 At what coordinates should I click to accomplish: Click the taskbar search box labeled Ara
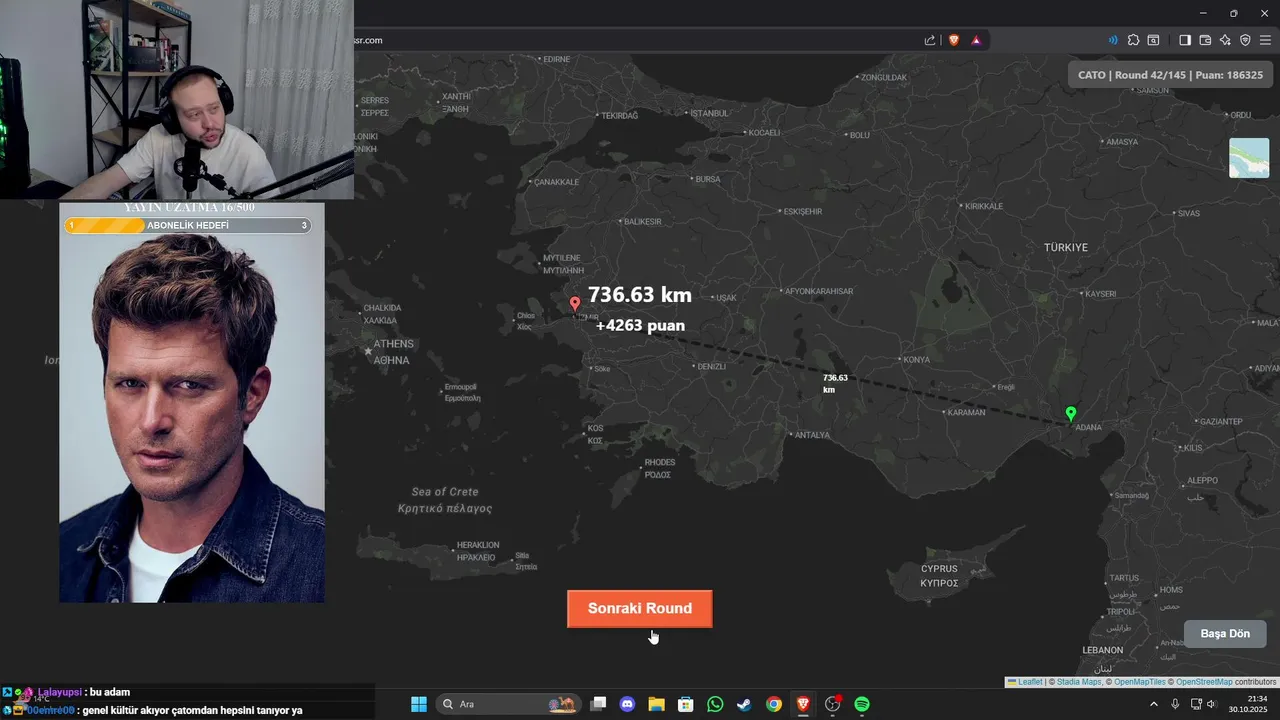tap(509, 704)
